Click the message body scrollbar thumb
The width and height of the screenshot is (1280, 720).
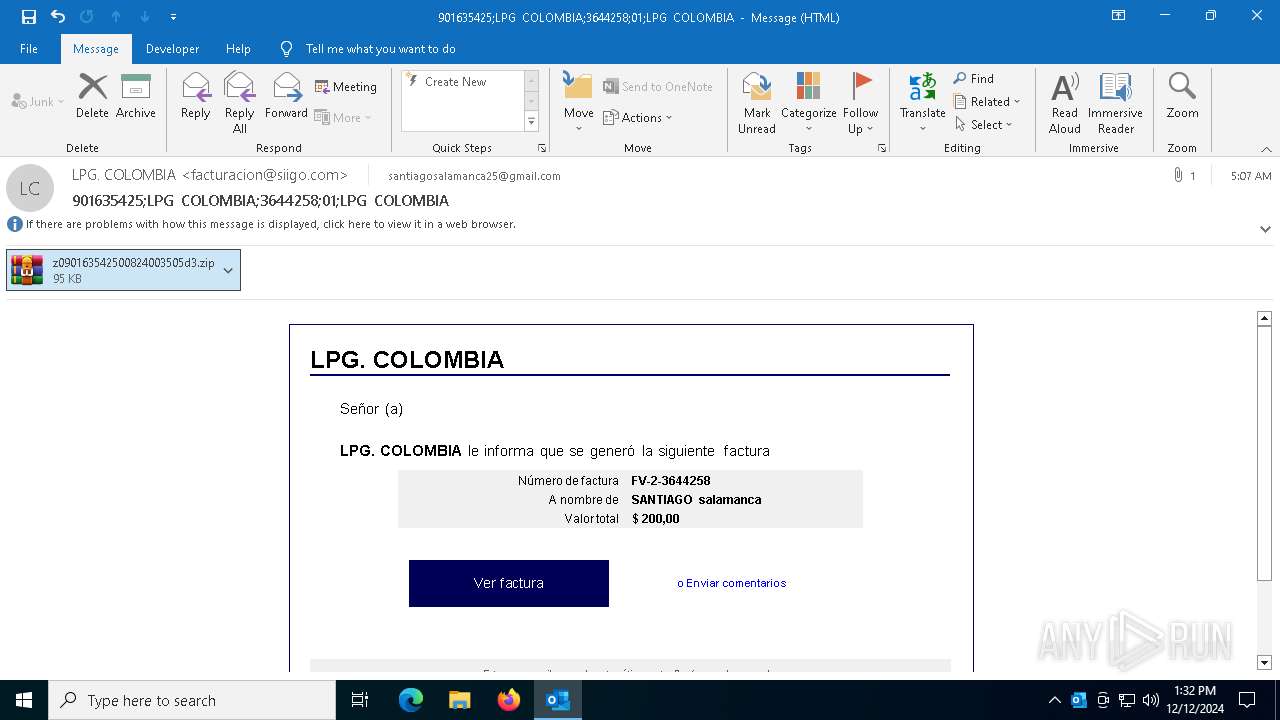[1264, 452]
